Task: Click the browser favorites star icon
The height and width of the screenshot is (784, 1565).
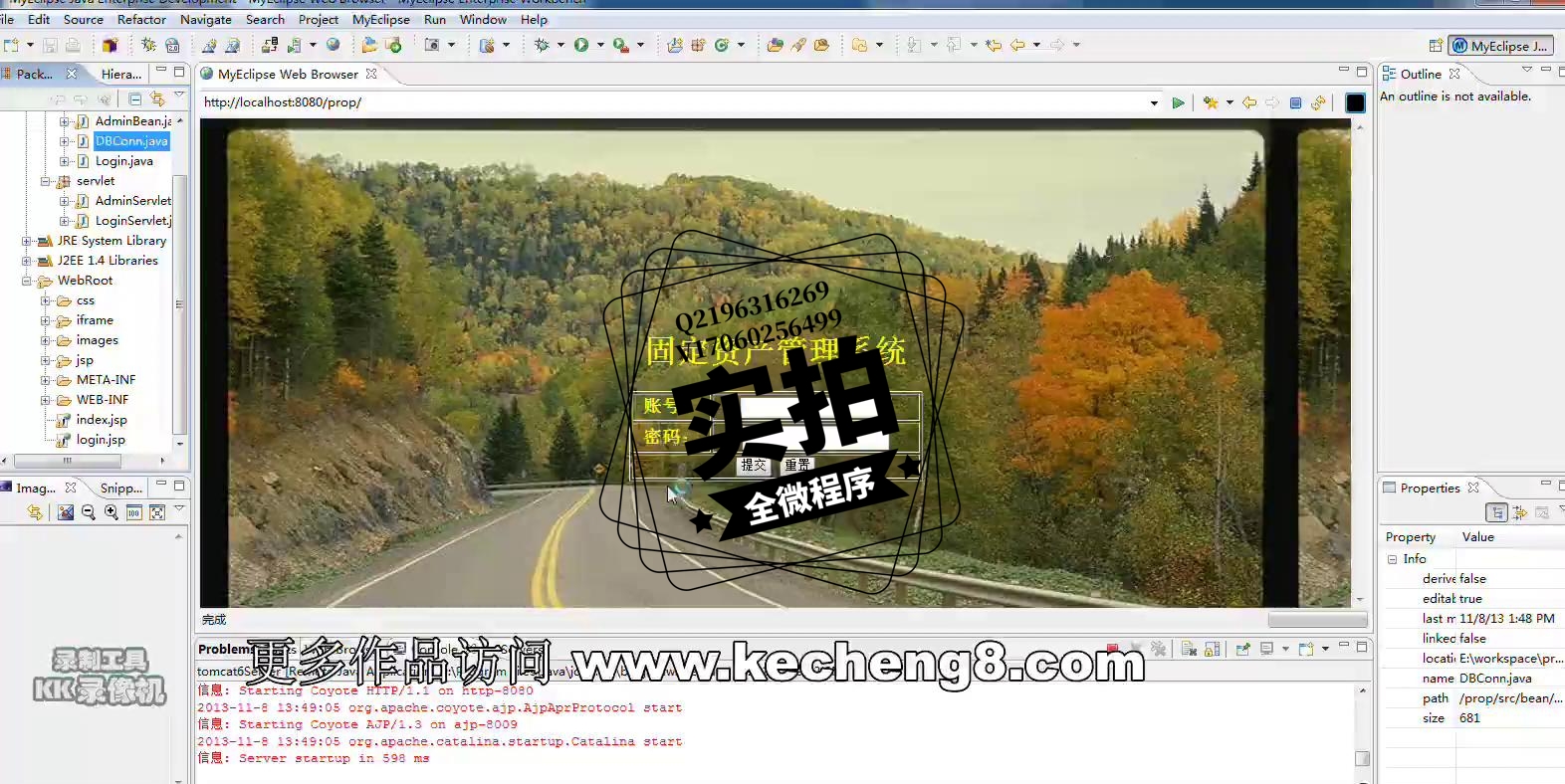Action: (x=1211, y=102)
